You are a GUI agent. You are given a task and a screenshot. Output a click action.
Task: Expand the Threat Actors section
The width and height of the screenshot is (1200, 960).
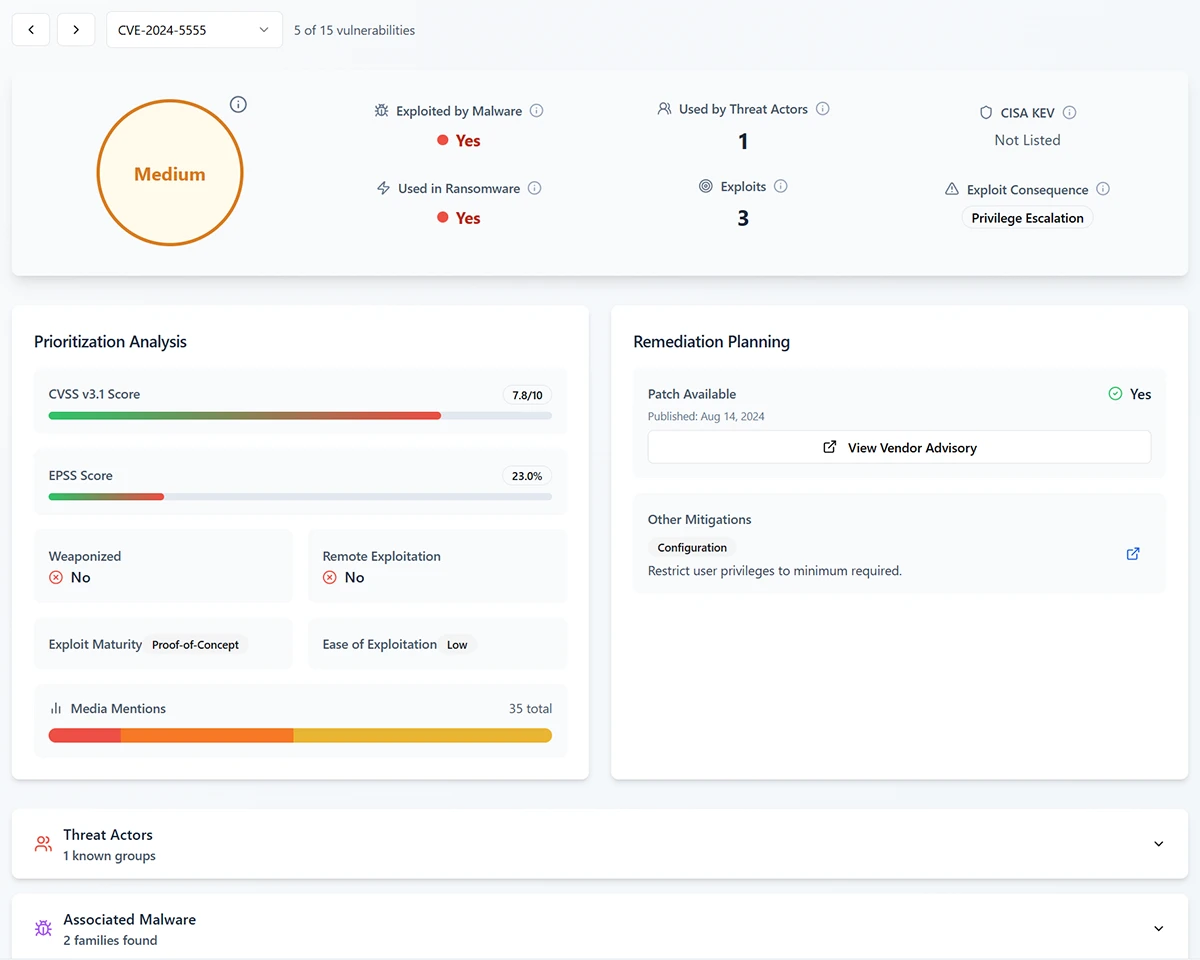(x=1158, y=843)
